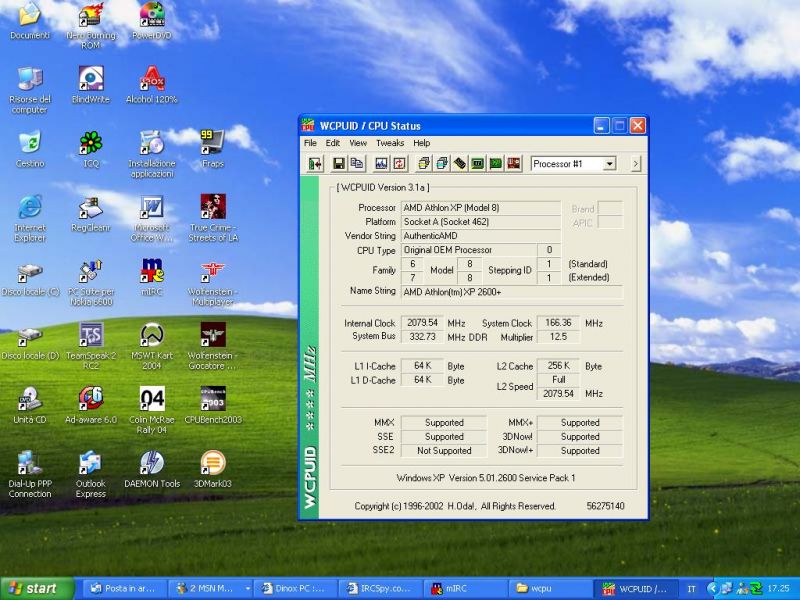The height and width of the screenshot is (600, 800).
Task: Select the Disco locale (C) drive icon
Action: 30,279
